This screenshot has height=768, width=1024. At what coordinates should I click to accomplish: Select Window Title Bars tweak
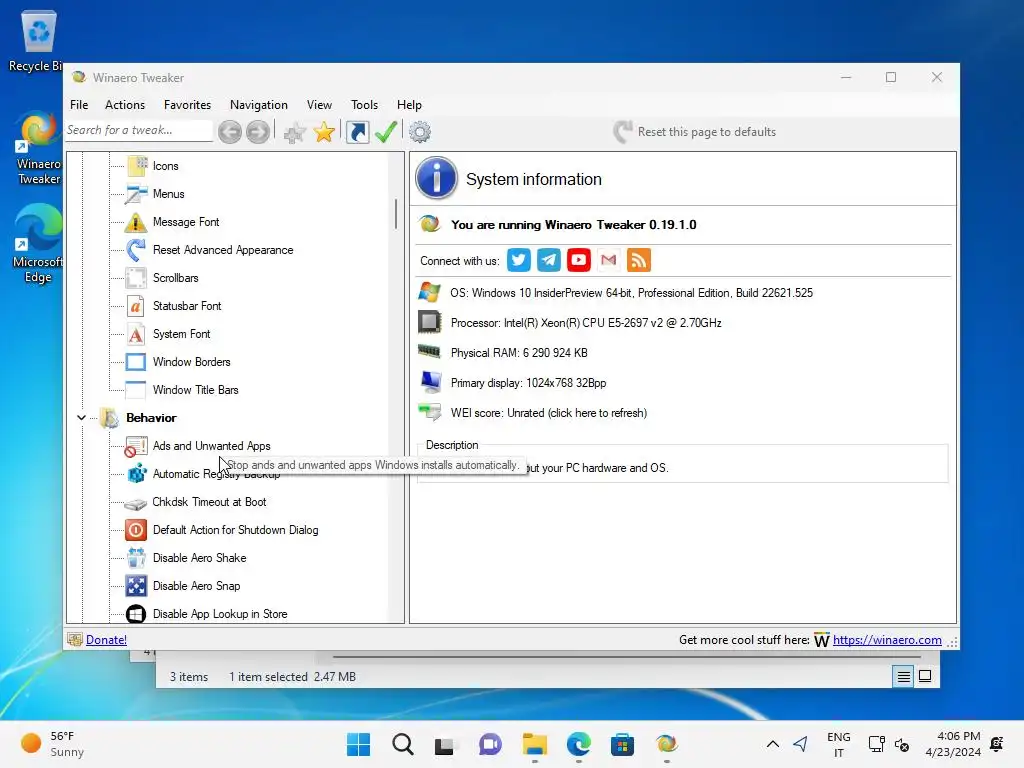pos(195,391)
